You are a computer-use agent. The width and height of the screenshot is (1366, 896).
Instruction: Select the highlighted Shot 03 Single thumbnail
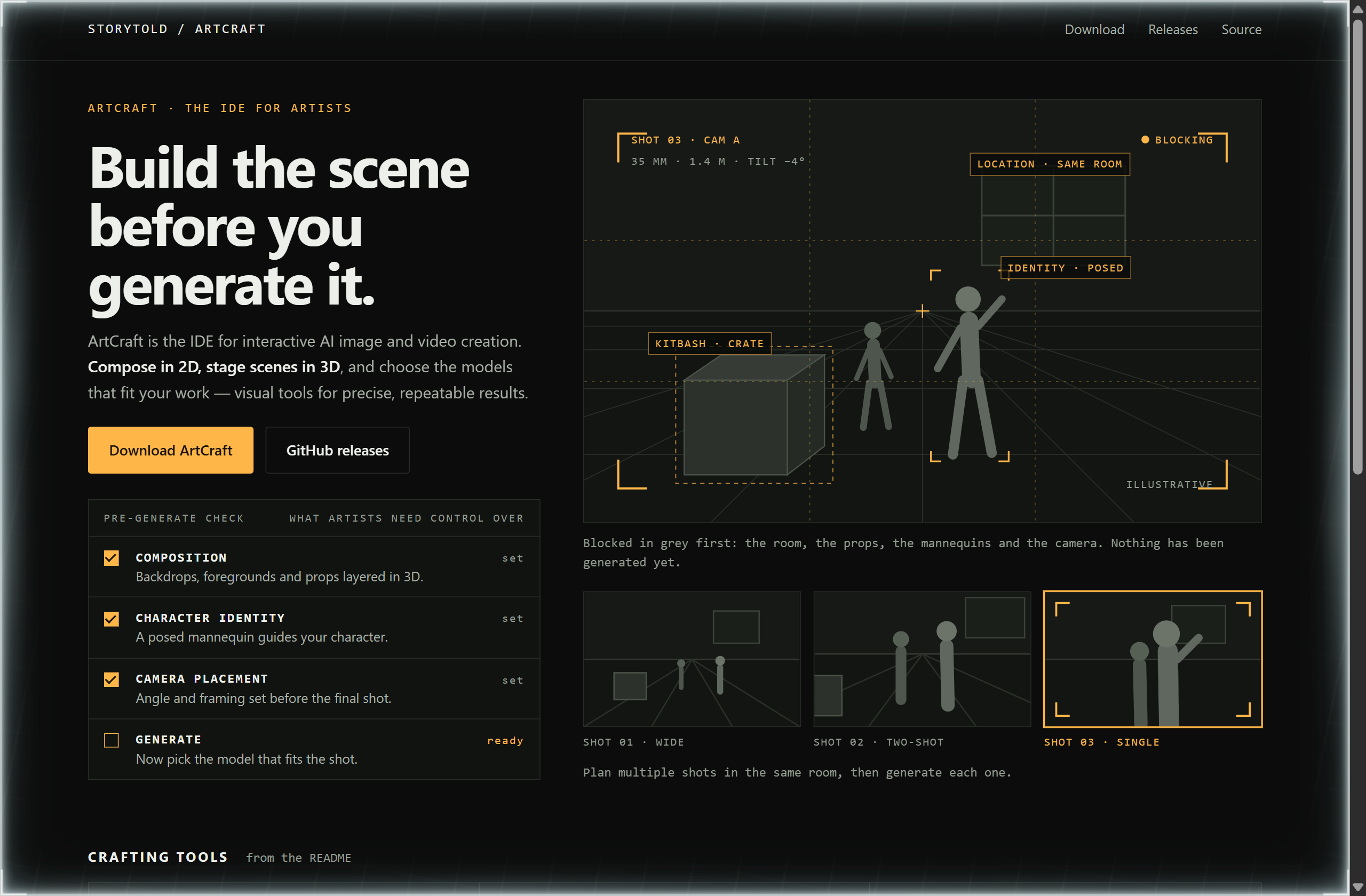(x=1153, y=659)
